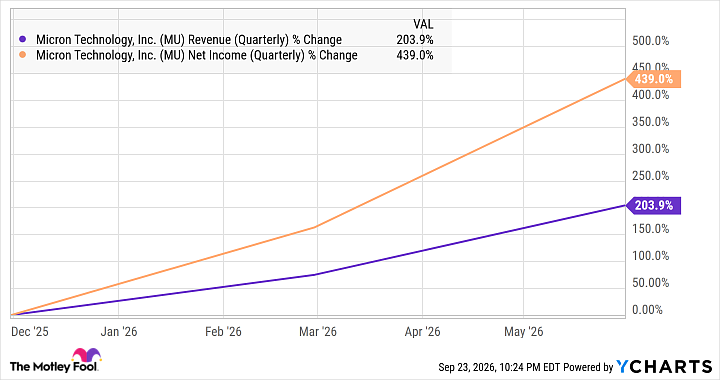The image size is (720, 380).
Task: Click the 300.0% y-axis label
Action: pyautogui.click(x=650, y=149)
